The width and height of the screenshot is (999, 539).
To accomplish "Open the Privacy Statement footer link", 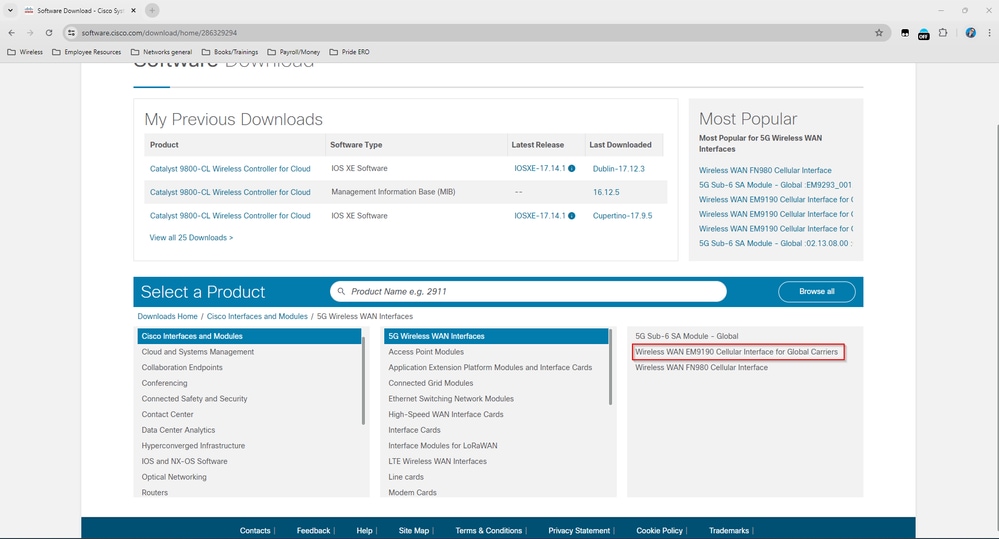I will pos(579,531).
